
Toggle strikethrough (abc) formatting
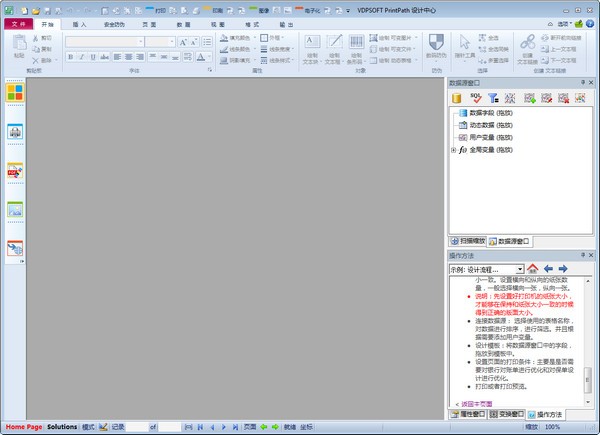[104, 57]
